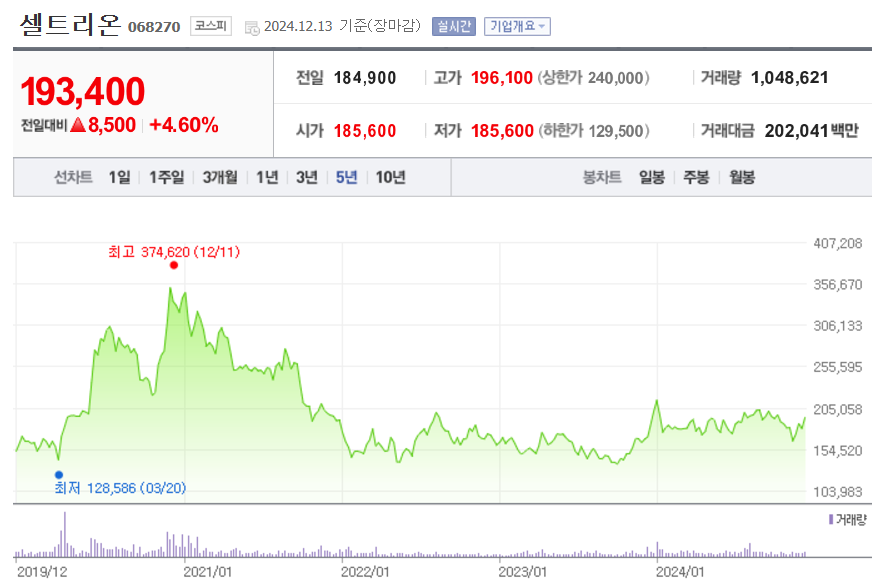Click the 205,058 y-axis label

pos(838,410)
